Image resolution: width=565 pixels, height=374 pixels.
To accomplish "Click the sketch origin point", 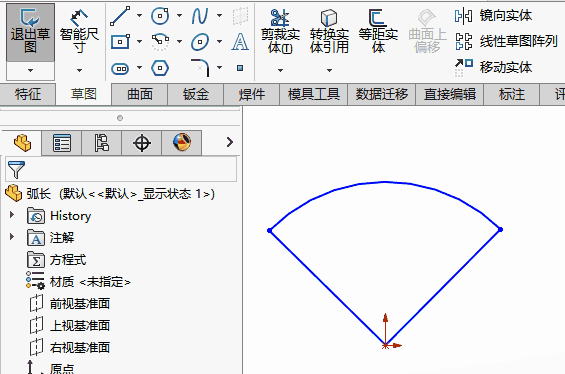I will [x=385, y=345].
